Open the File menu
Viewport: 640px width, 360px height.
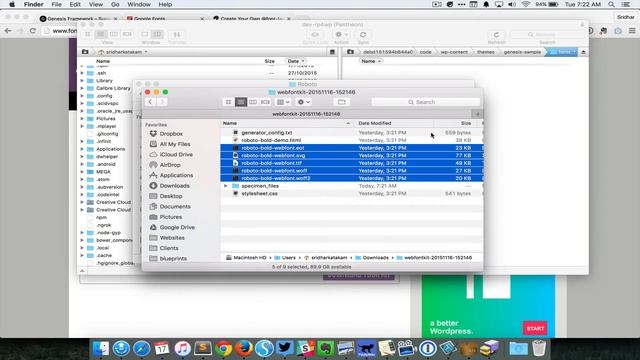[x=56, y=4]
